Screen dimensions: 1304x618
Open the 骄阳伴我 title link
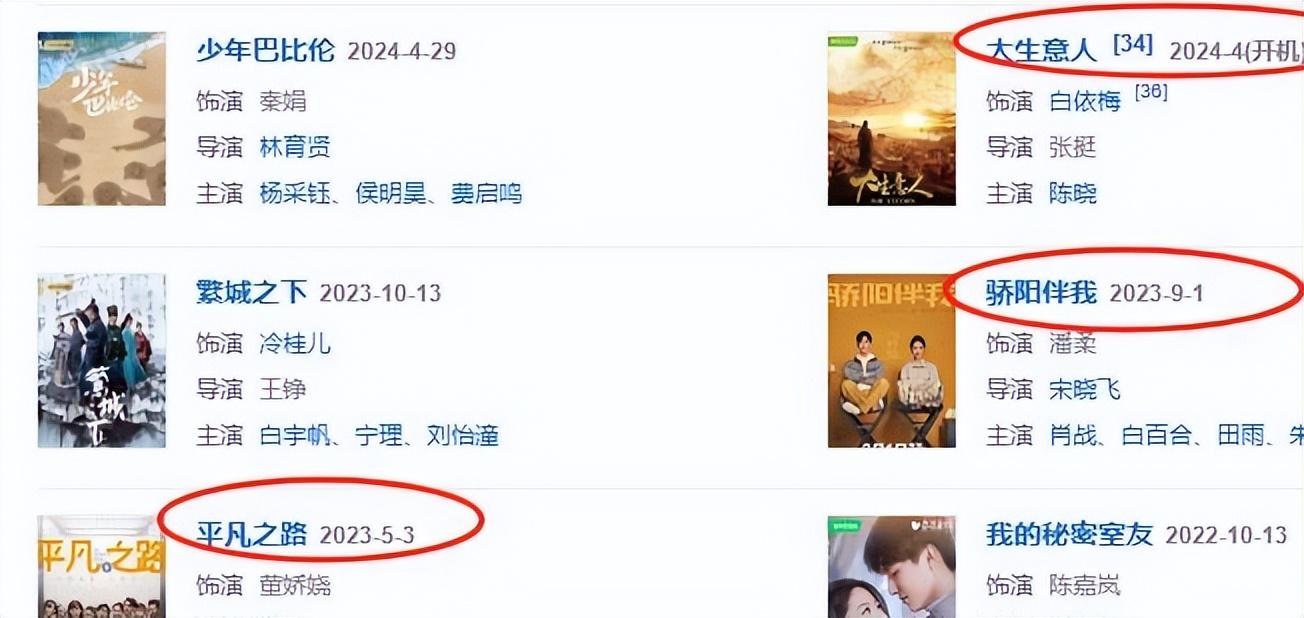[x=1041, y=293]
